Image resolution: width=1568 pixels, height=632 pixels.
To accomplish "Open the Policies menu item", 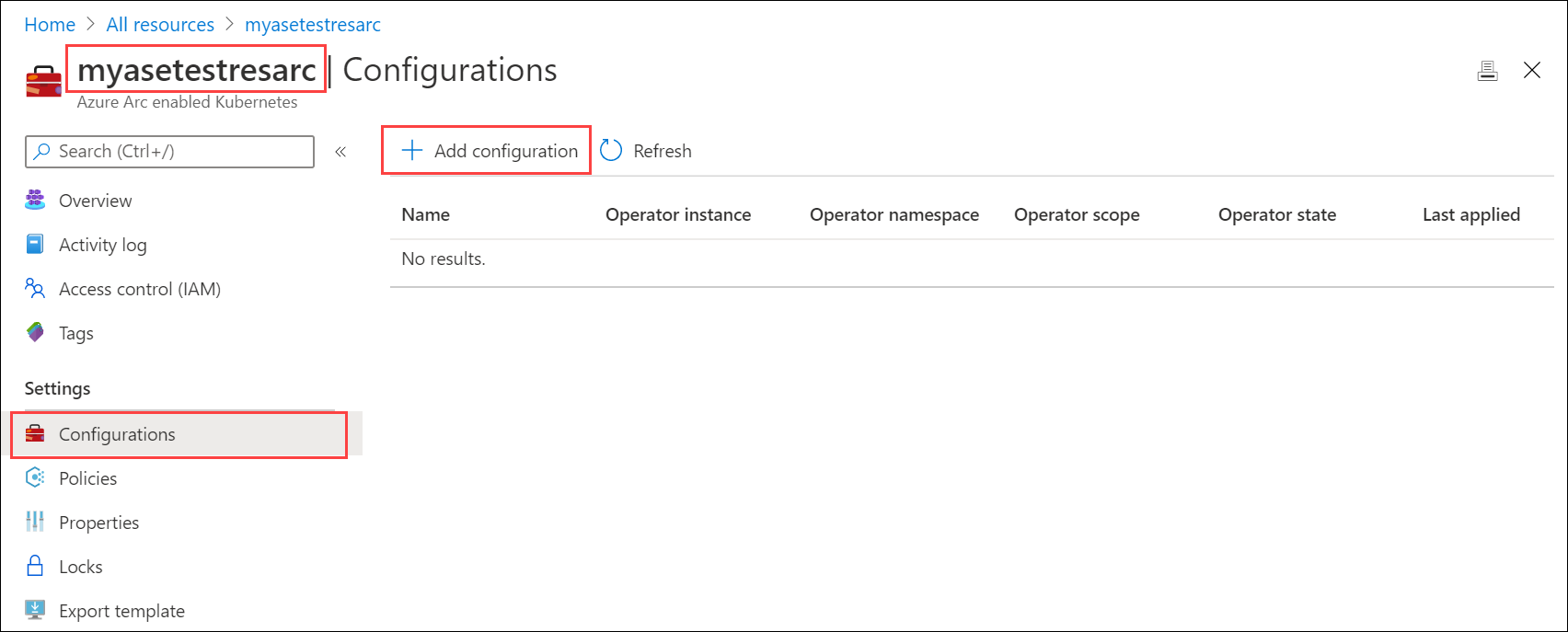I will [x=87, y=478].
